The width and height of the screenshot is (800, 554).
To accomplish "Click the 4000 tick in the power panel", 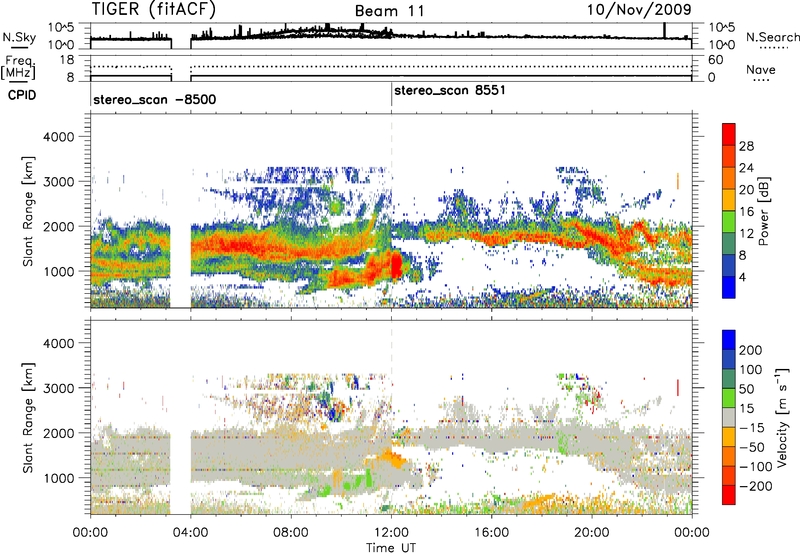I will pos(59,137).
